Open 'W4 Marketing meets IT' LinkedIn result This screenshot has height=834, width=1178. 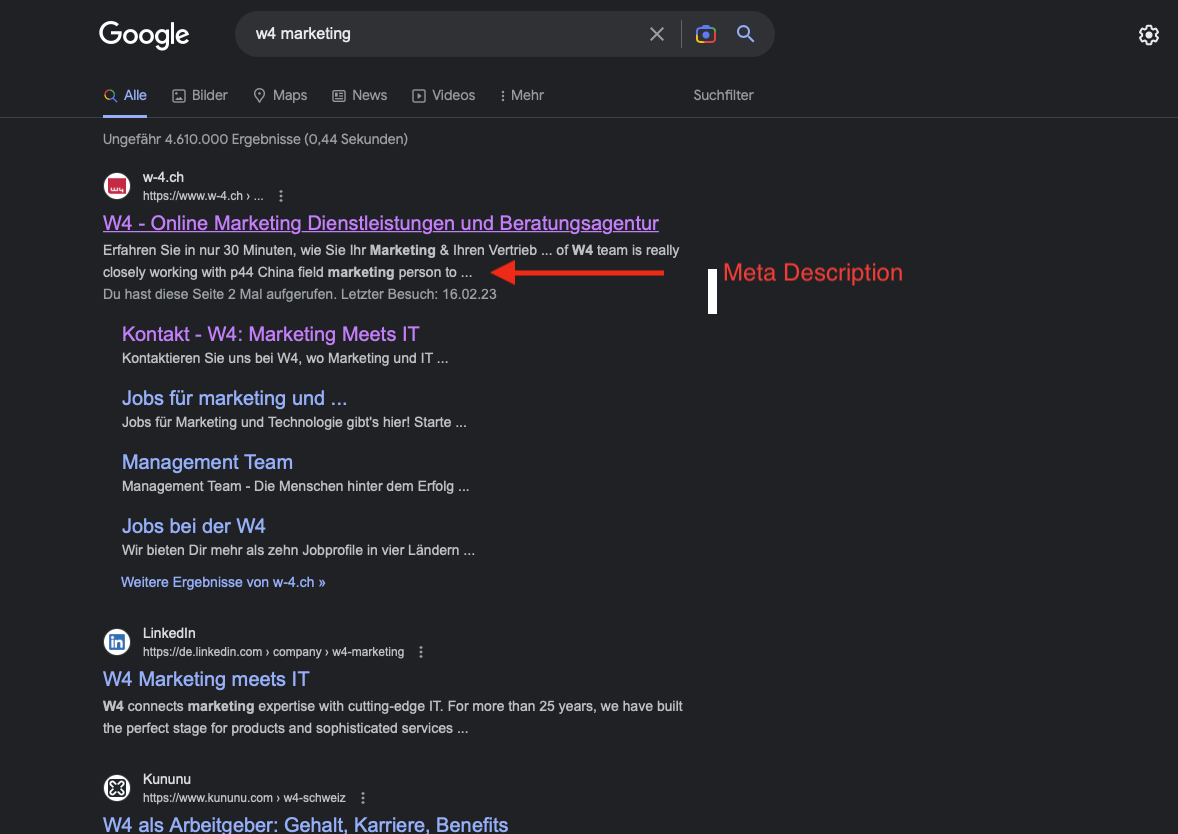tap(206, 679)
